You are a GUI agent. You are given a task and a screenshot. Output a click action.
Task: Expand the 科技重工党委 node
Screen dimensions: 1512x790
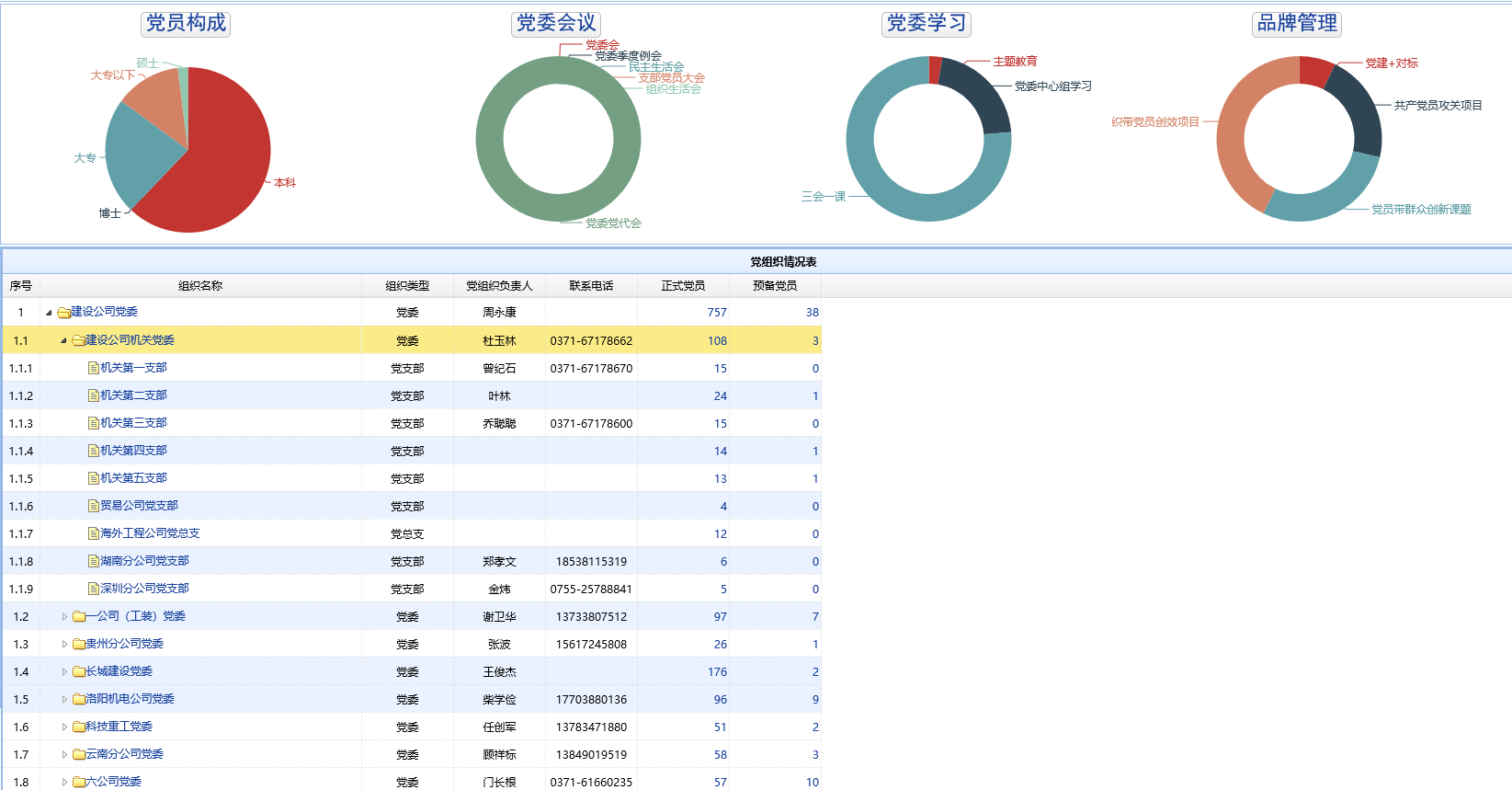tap(64, 727)
